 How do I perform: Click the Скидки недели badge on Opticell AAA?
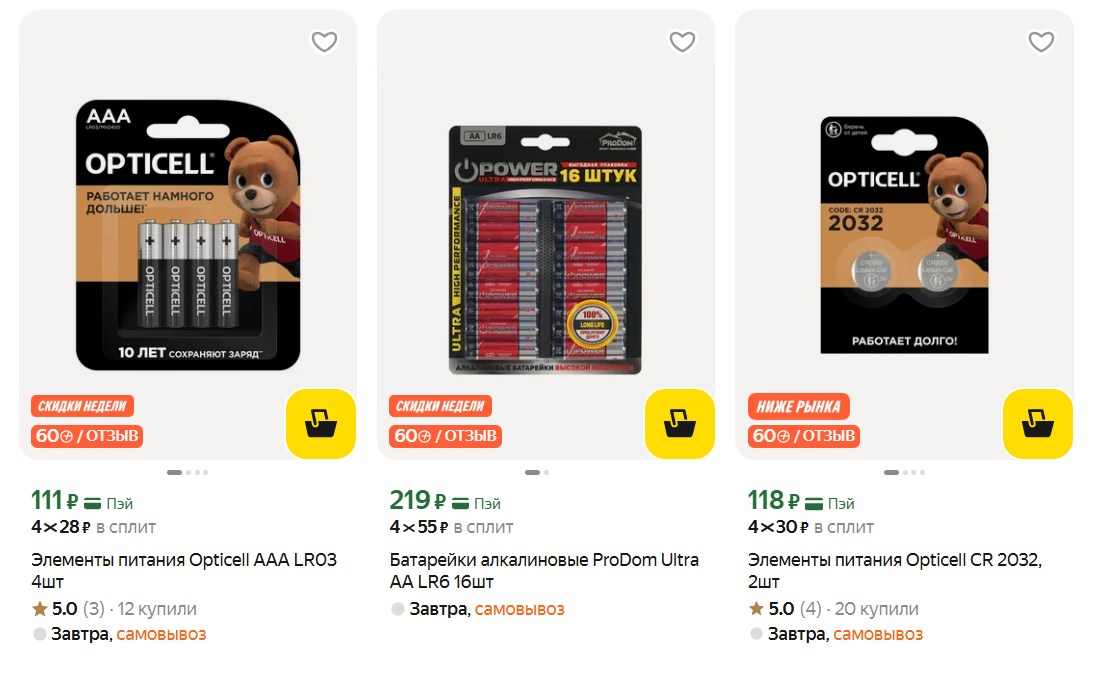tap(82, 406)
